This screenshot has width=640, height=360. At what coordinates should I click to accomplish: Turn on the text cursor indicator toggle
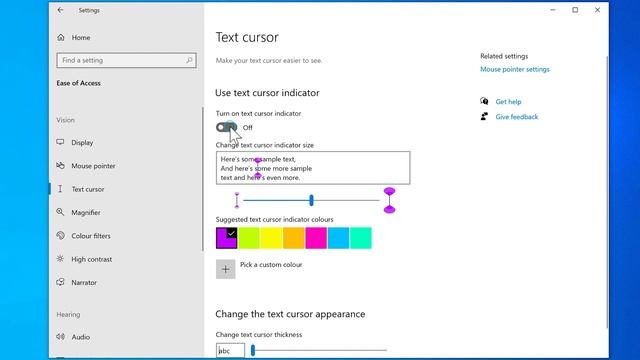227,127
